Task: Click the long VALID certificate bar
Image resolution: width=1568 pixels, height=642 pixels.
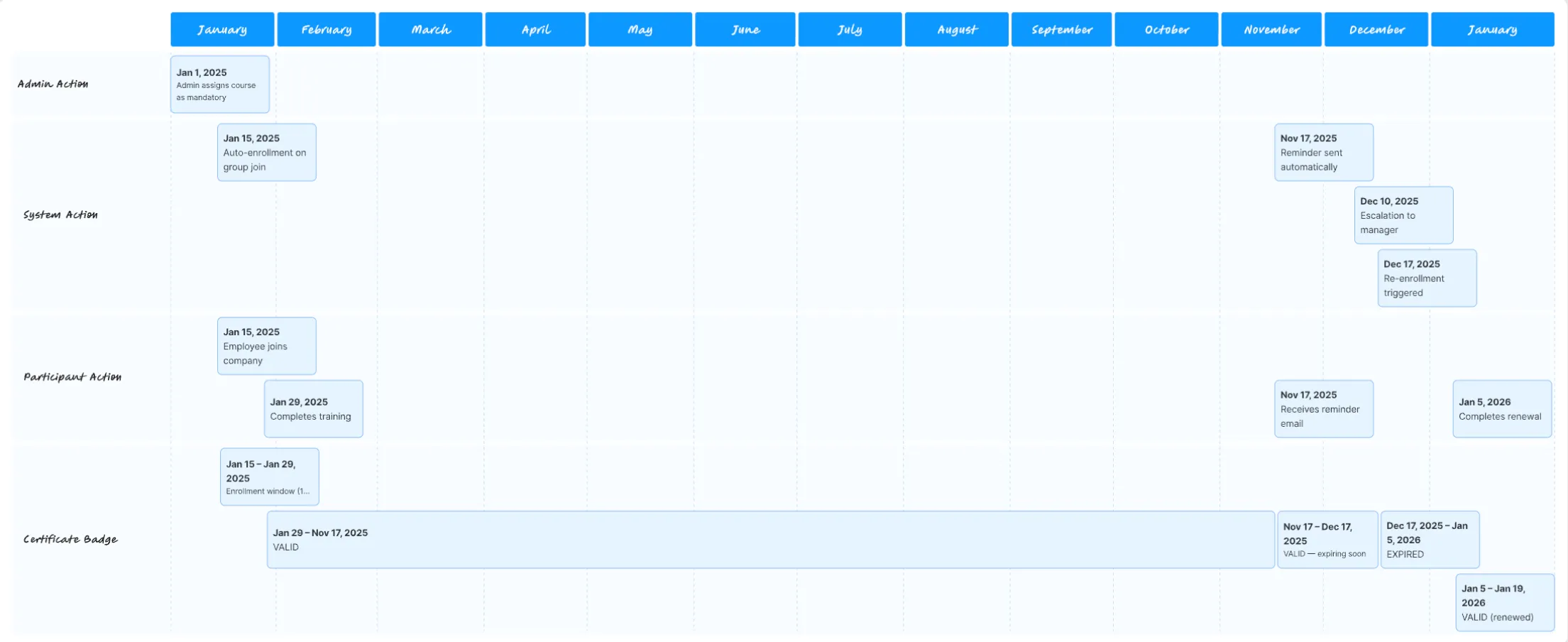Action: [x=770, y=539]
